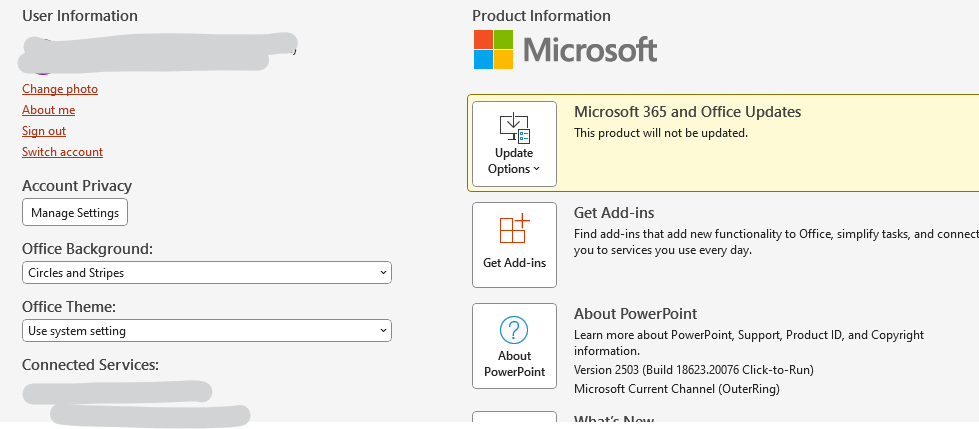Click the About PowerPoint question mark icon
The image size is (979, 429).
(514, 330)
